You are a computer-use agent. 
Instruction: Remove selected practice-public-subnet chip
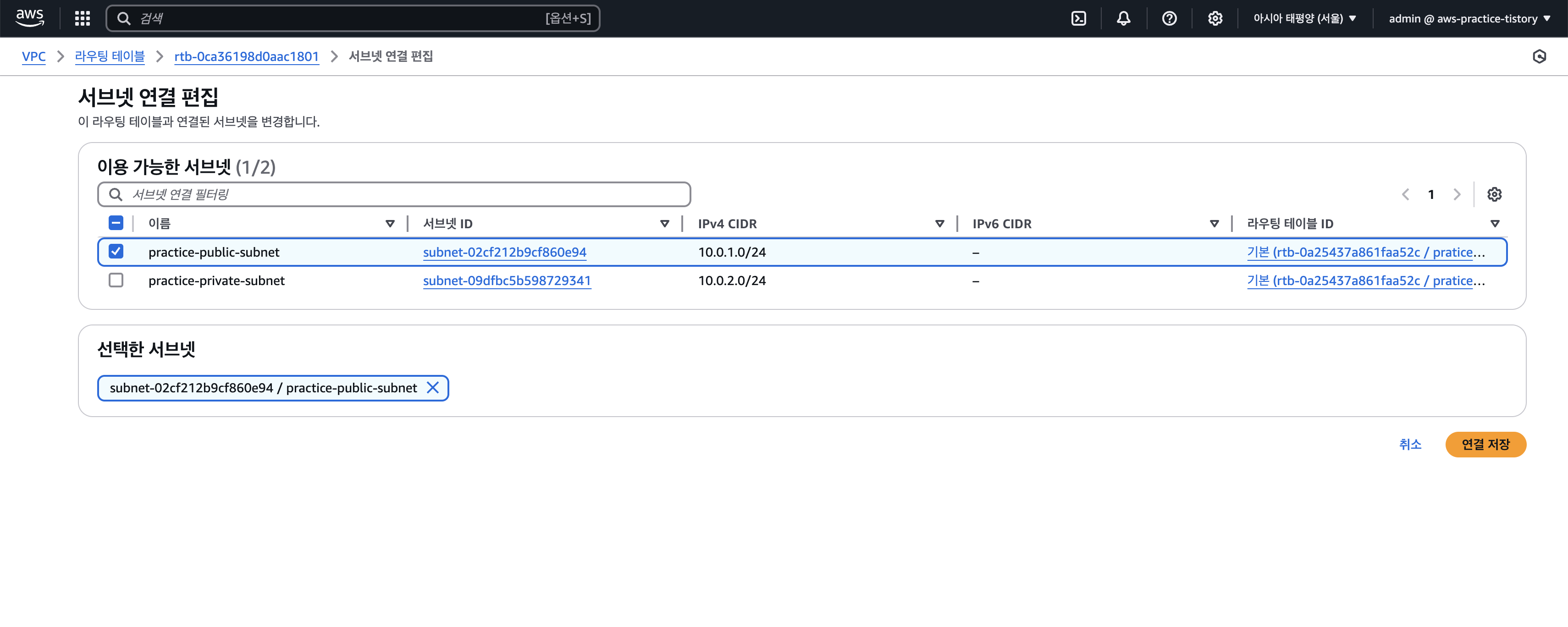[433, 388]
